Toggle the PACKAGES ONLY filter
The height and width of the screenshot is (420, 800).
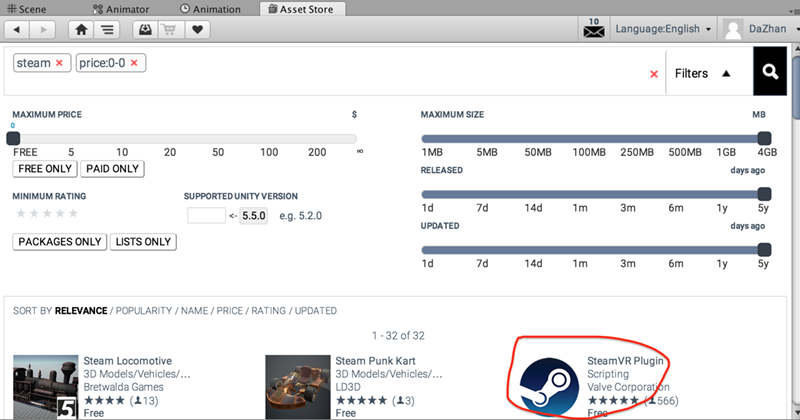(60, 242)
